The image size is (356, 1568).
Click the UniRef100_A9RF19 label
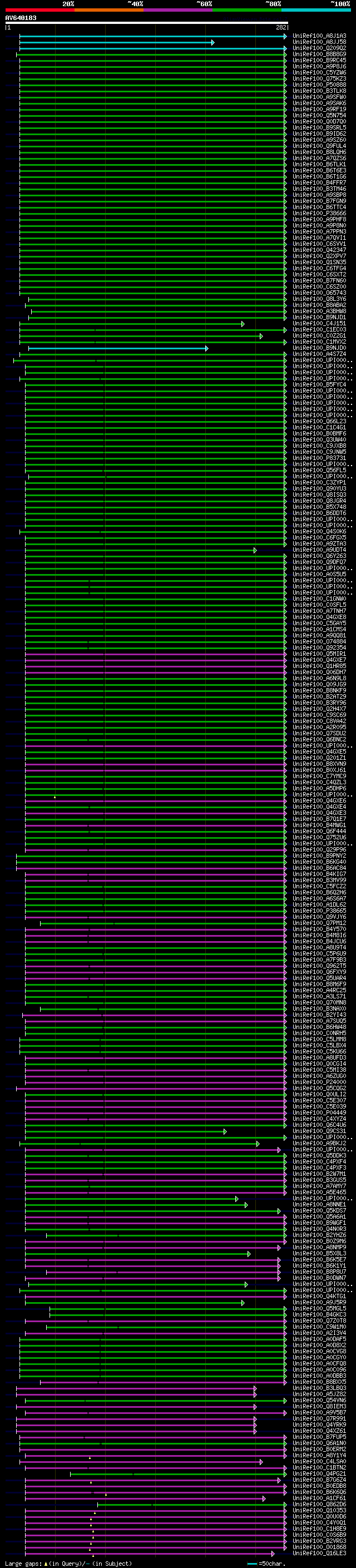pos(319,109)
